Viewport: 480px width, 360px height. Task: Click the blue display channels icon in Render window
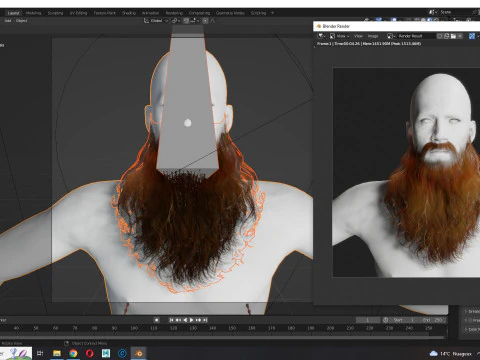point(472,36)
